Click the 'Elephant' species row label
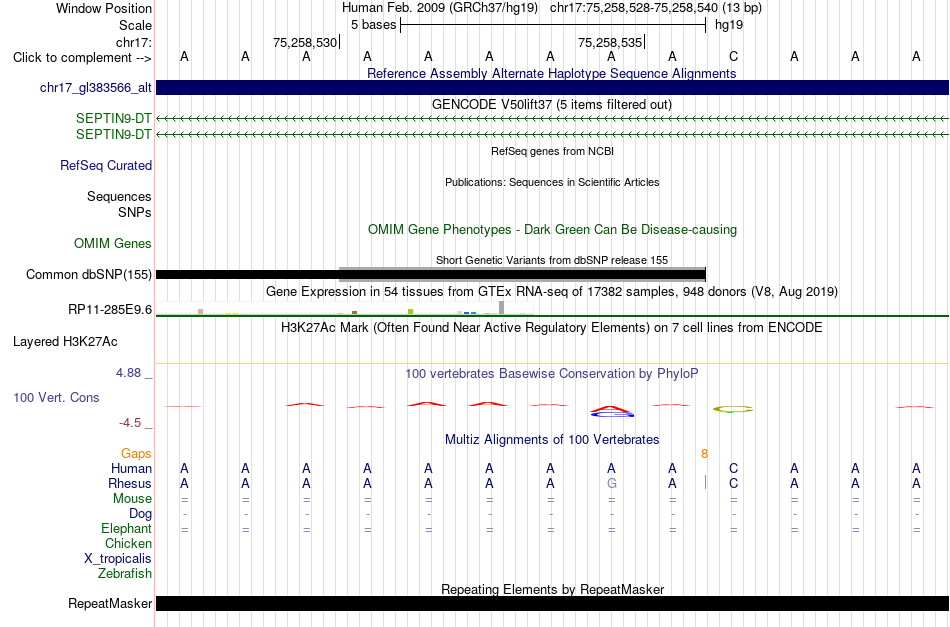 point(127,528)
